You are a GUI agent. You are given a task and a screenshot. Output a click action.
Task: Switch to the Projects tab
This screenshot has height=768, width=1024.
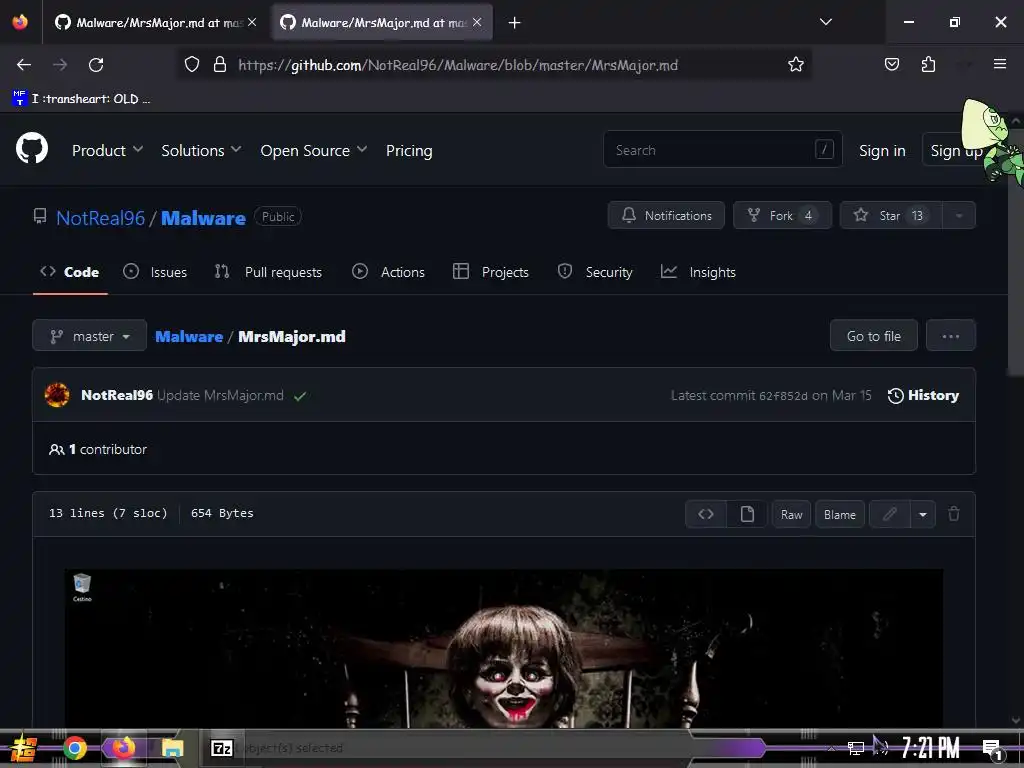pos(490,272)
